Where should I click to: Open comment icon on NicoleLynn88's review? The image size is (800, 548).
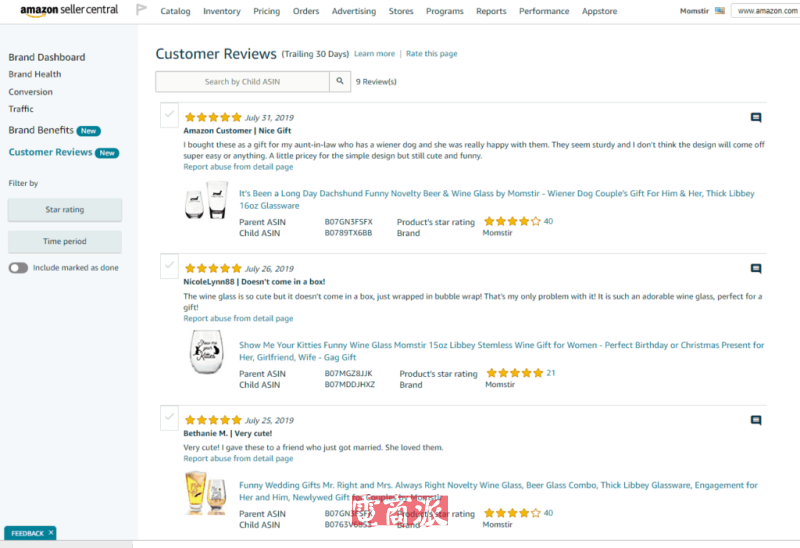click(x=756, y=268)
